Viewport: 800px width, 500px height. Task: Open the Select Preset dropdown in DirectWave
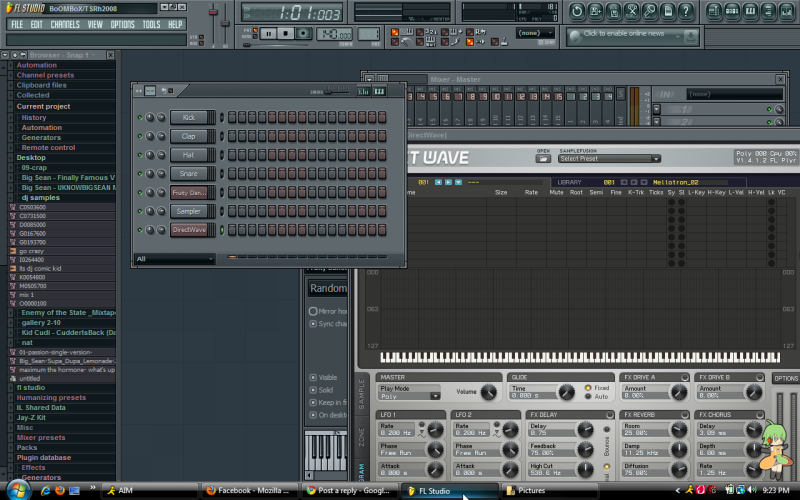pyautogui.click(x=609, y=158)
